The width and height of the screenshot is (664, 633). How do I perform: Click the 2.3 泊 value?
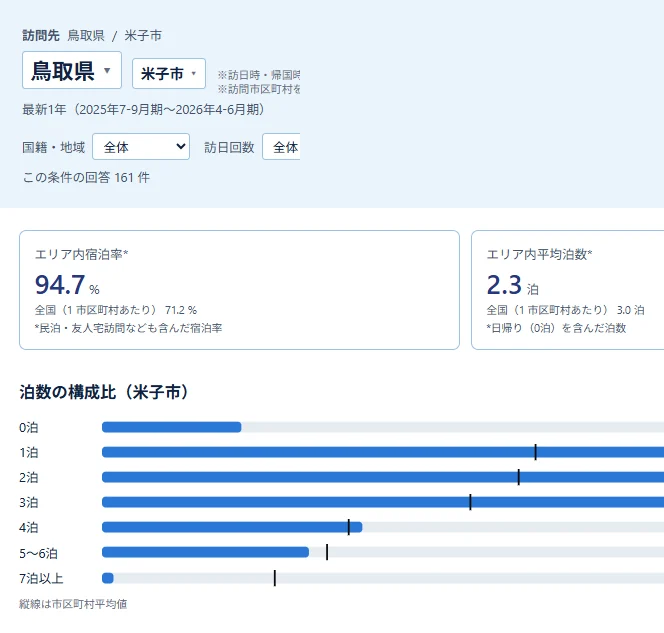coord(512,285)
